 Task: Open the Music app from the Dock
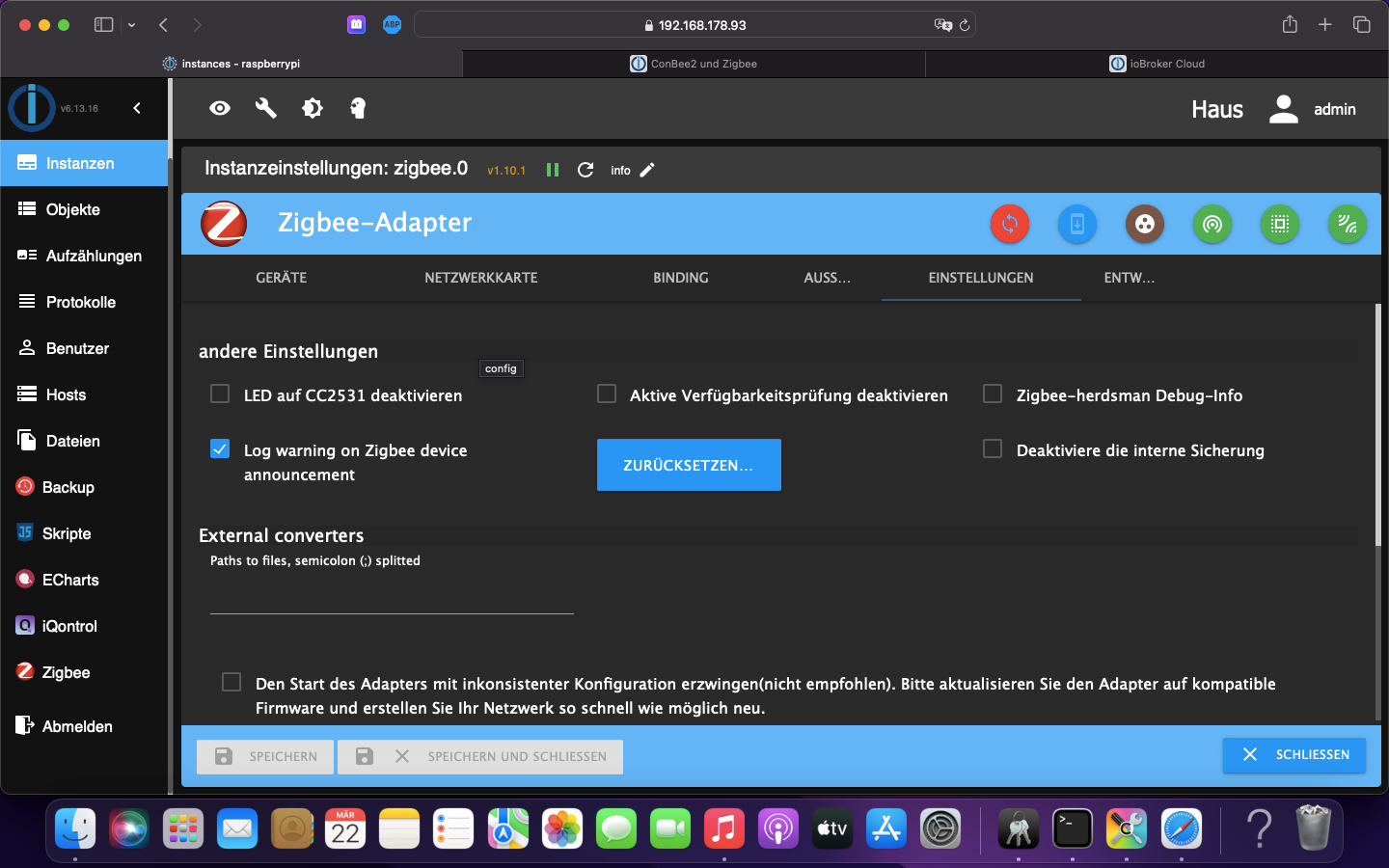[x=724, y=827]
